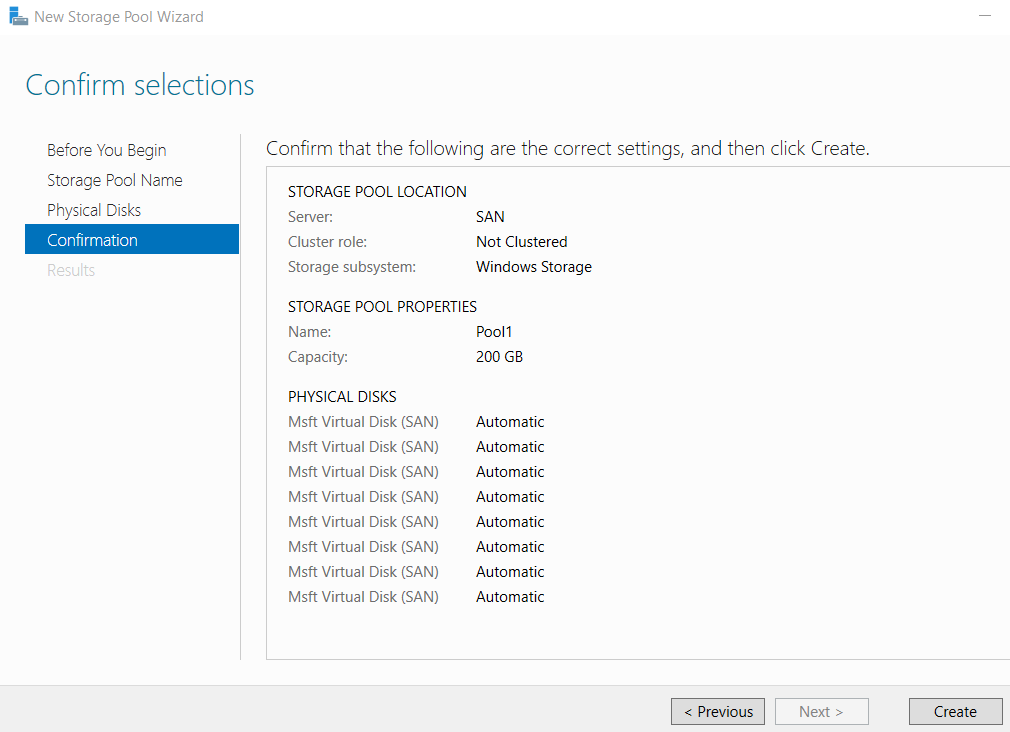This screenshot has height=732, width=1010.
Task: Select the first Msft Virtual Disk entry
Action: (x=363, y=422)
